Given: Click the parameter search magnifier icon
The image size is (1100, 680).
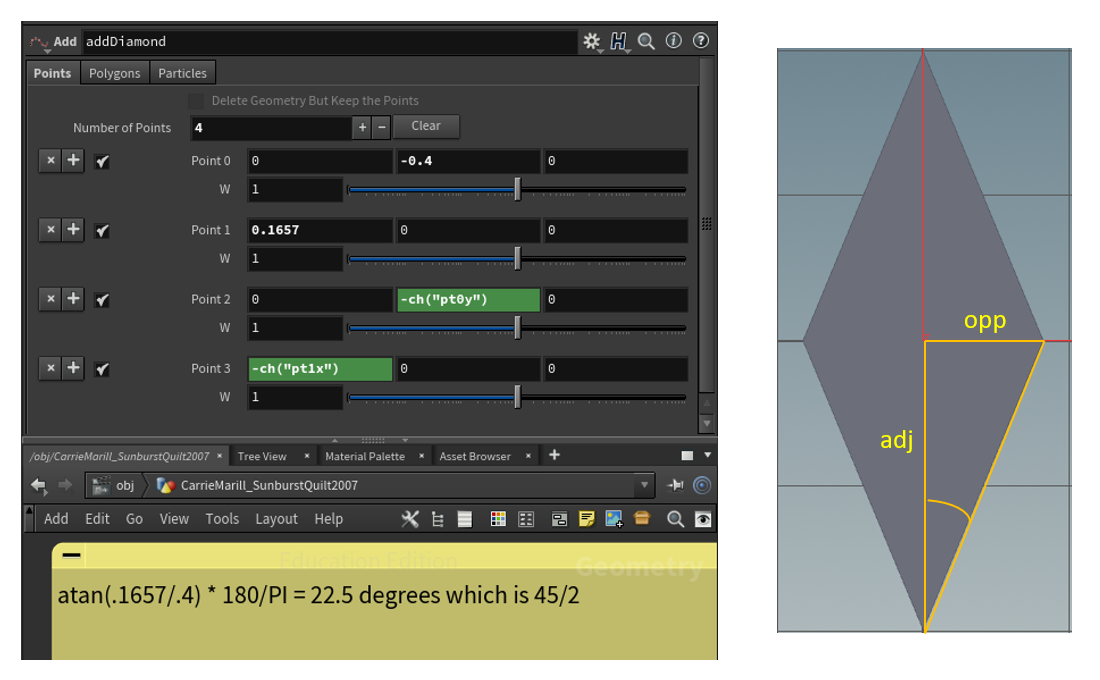Looking at the screenshot, I should click(647, 41).
